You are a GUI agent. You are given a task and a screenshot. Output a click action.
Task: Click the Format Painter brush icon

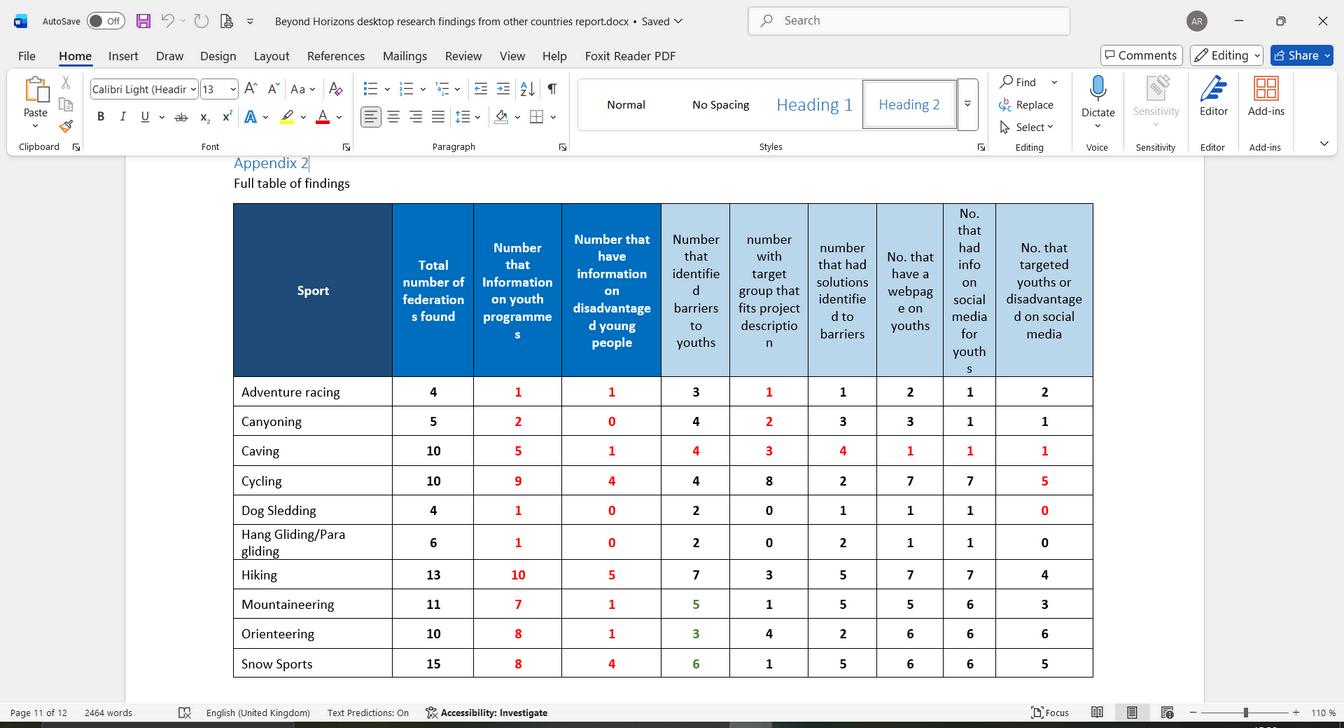66,127
